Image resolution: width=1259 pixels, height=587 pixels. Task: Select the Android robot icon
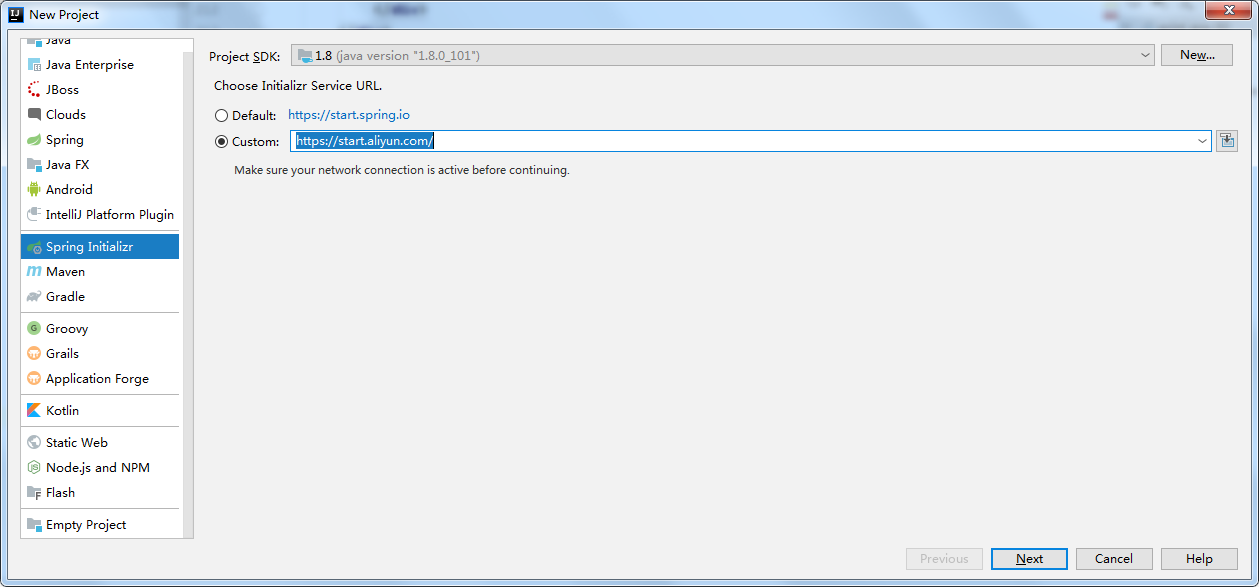pyautogui.click(x=35, y=190)
